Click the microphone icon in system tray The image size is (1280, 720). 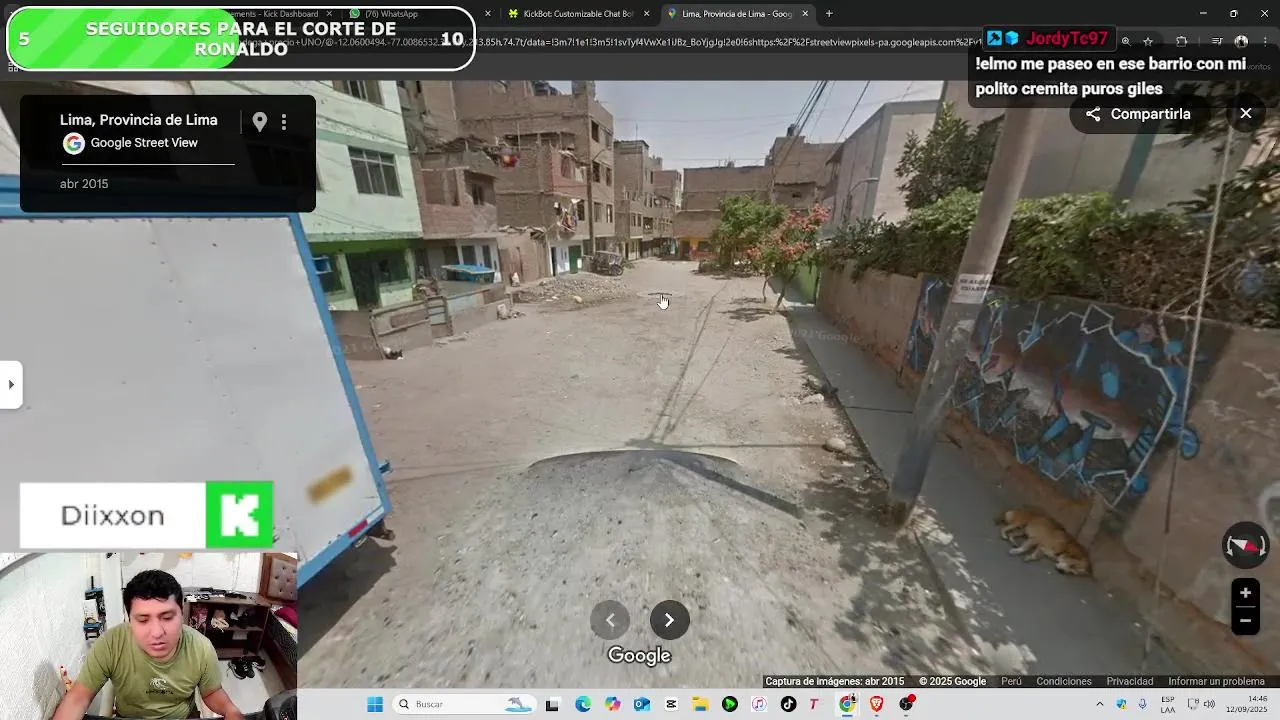(1142, 705)
